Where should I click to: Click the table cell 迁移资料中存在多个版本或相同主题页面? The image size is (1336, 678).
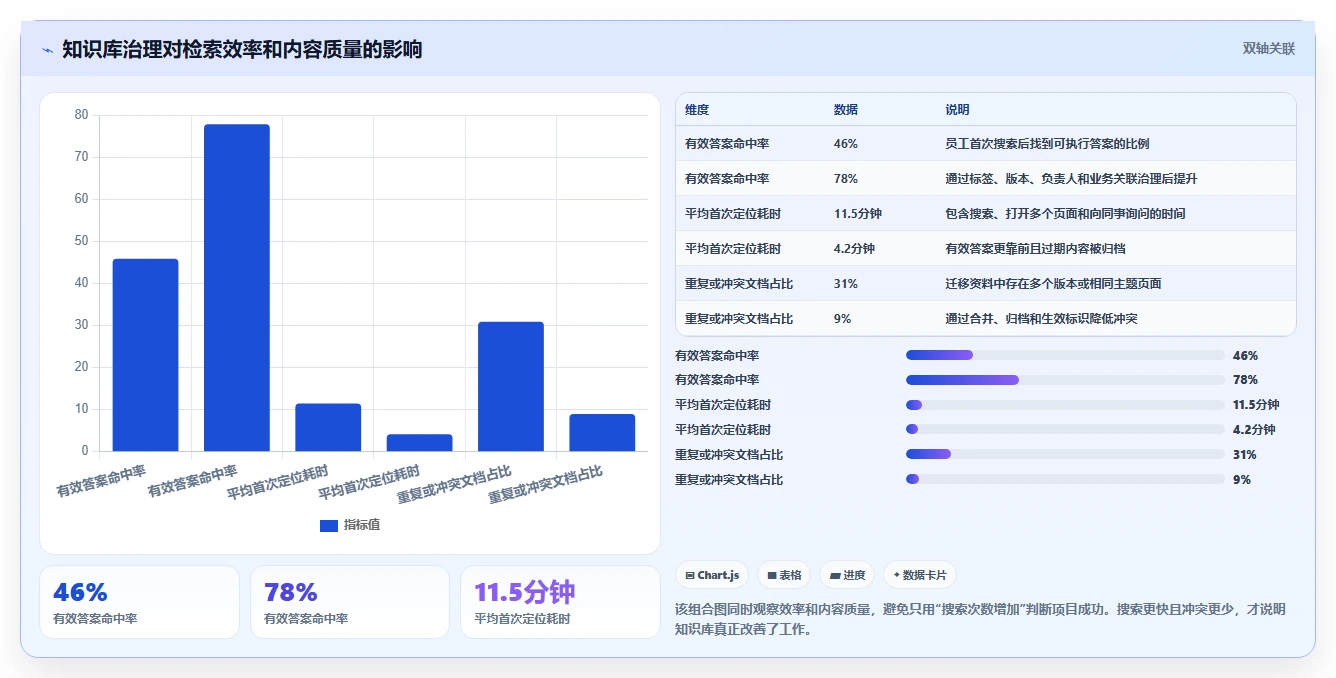click(x=1053, y=284)
